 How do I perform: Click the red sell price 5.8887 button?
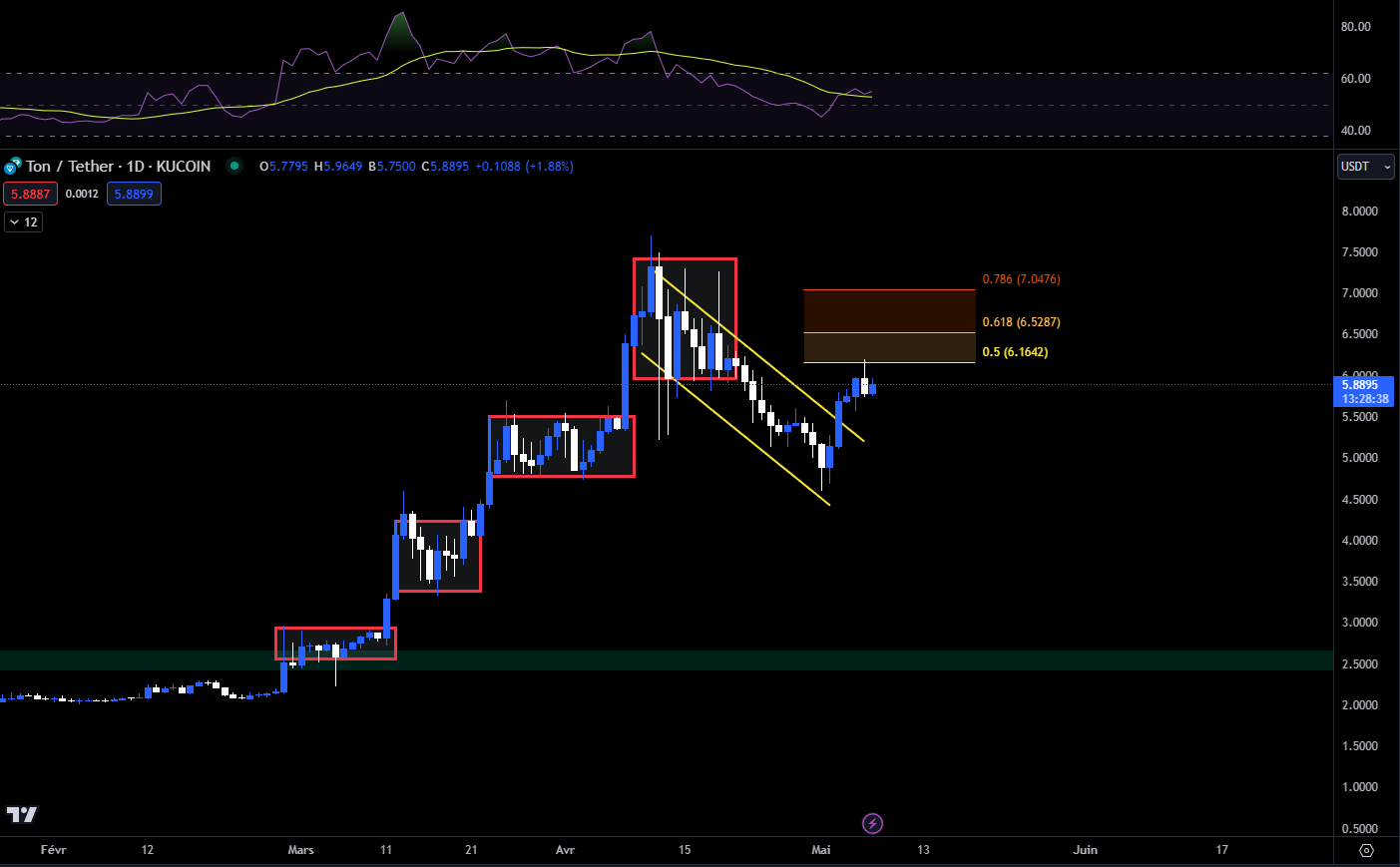pos(30,193)
